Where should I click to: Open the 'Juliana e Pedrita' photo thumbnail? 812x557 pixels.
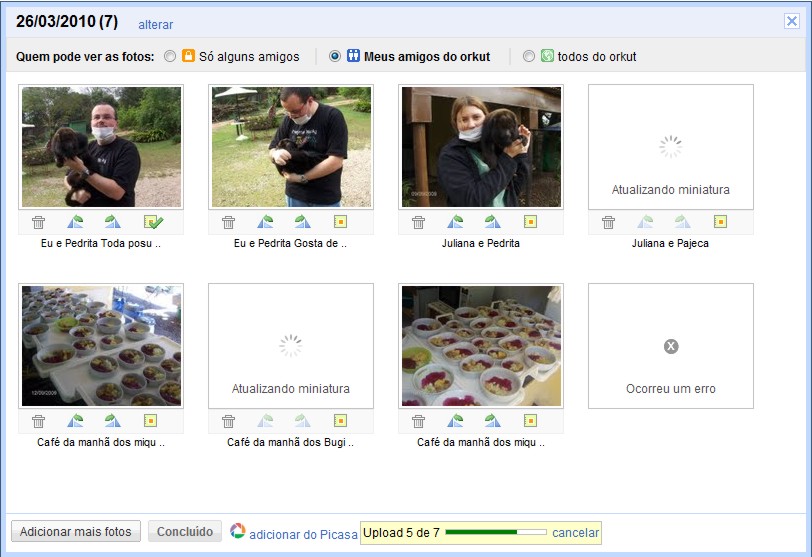481,146
